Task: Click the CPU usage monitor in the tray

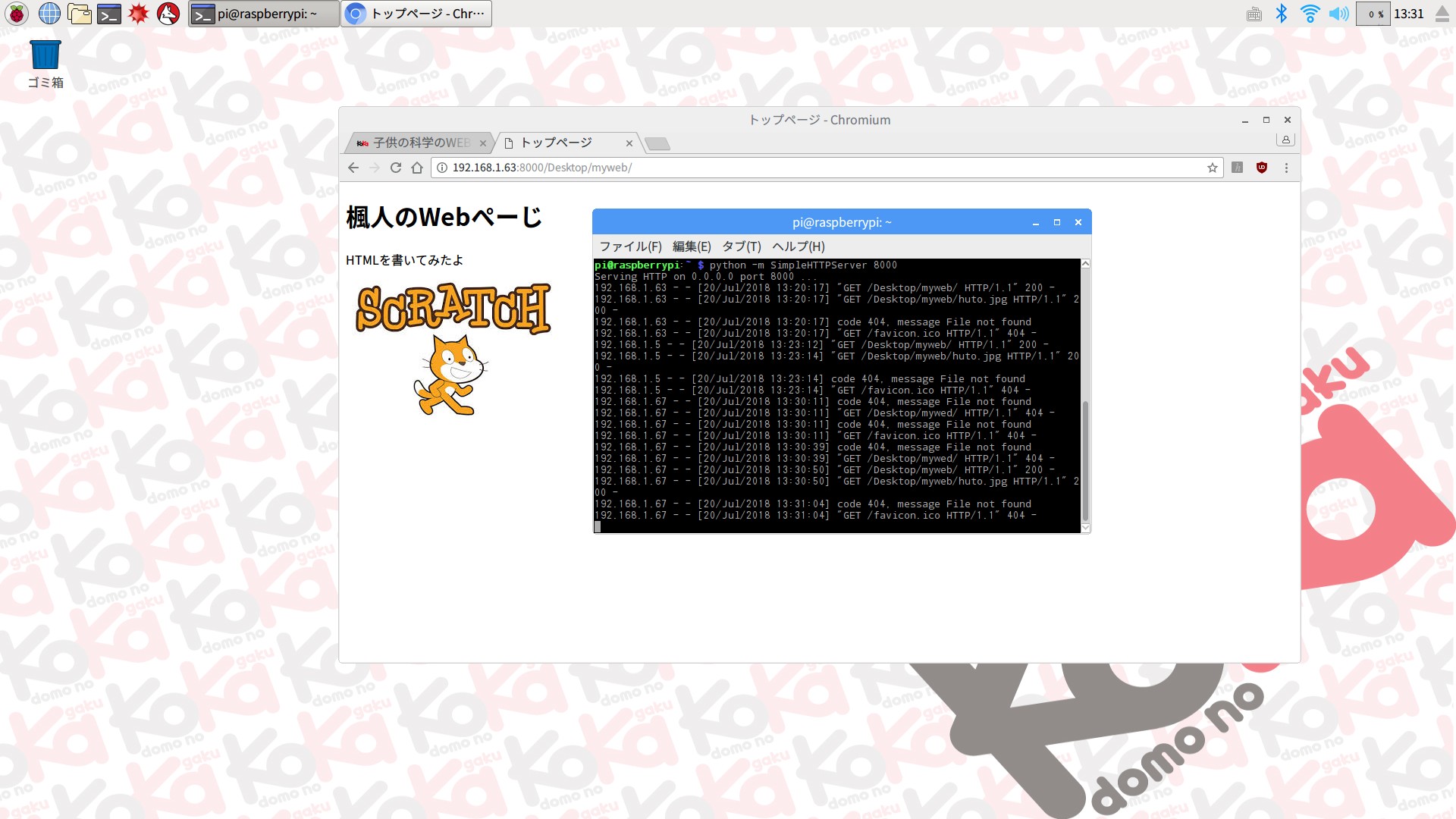Action: pyautogui.click(x=1373, y=14)
